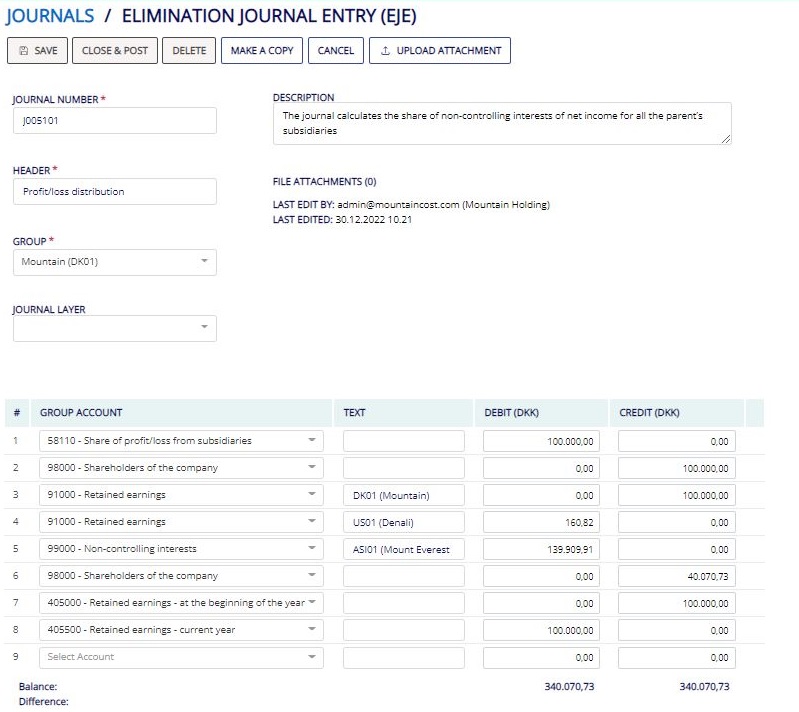Edit row 2 credit 100.000,00

[677, 468]
